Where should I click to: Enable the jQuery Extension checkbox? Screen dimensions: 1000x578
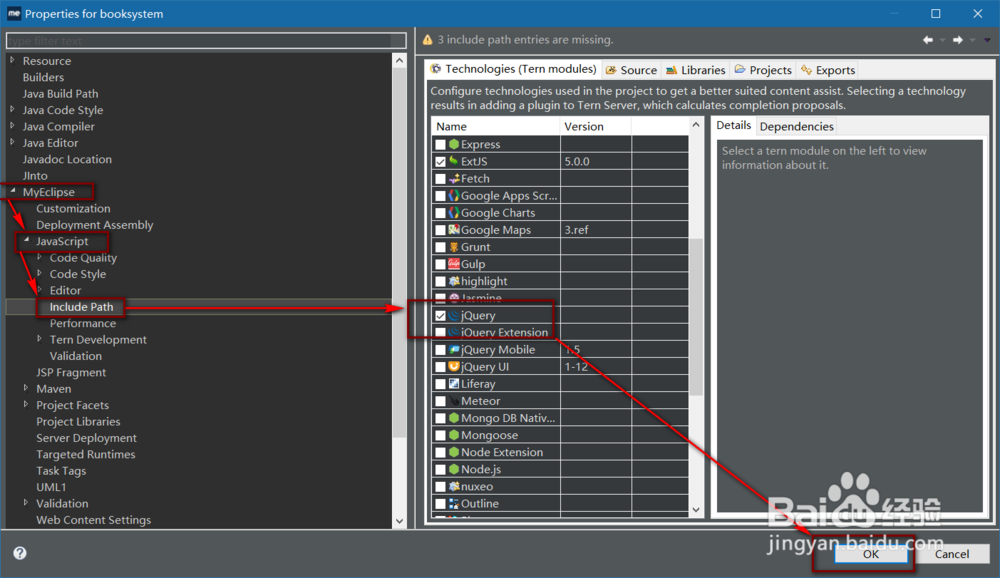coord(440,331)
